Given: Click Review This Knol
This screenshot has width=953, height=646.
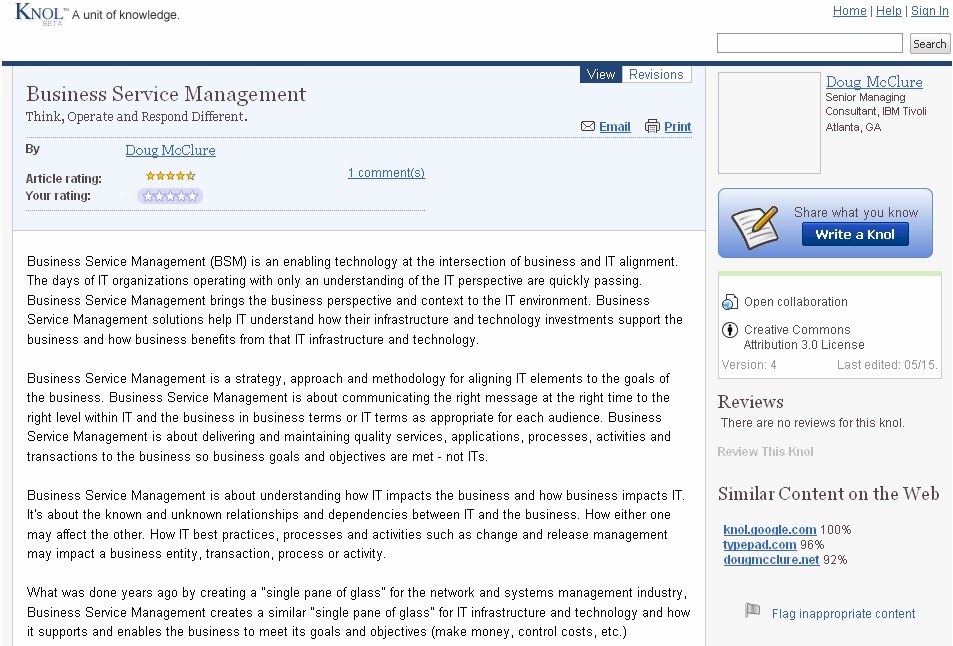Looking at the screenshot, I should pos(765,452).
